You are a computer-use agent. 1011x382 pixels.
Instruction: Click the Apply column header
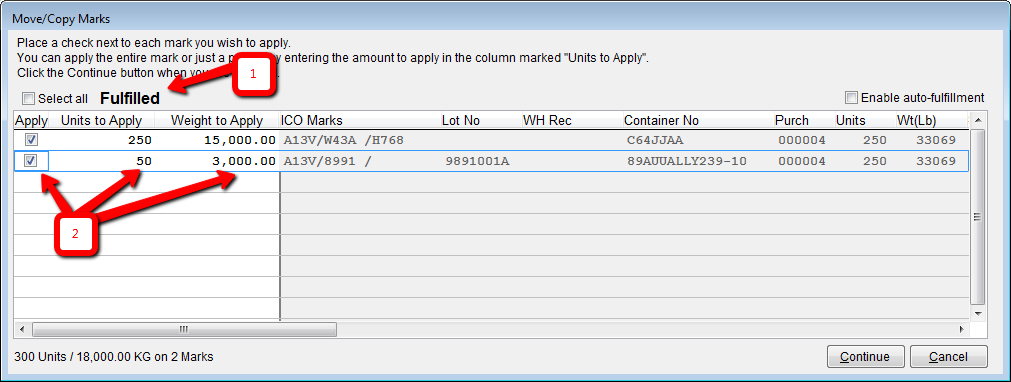click(32, 121)
